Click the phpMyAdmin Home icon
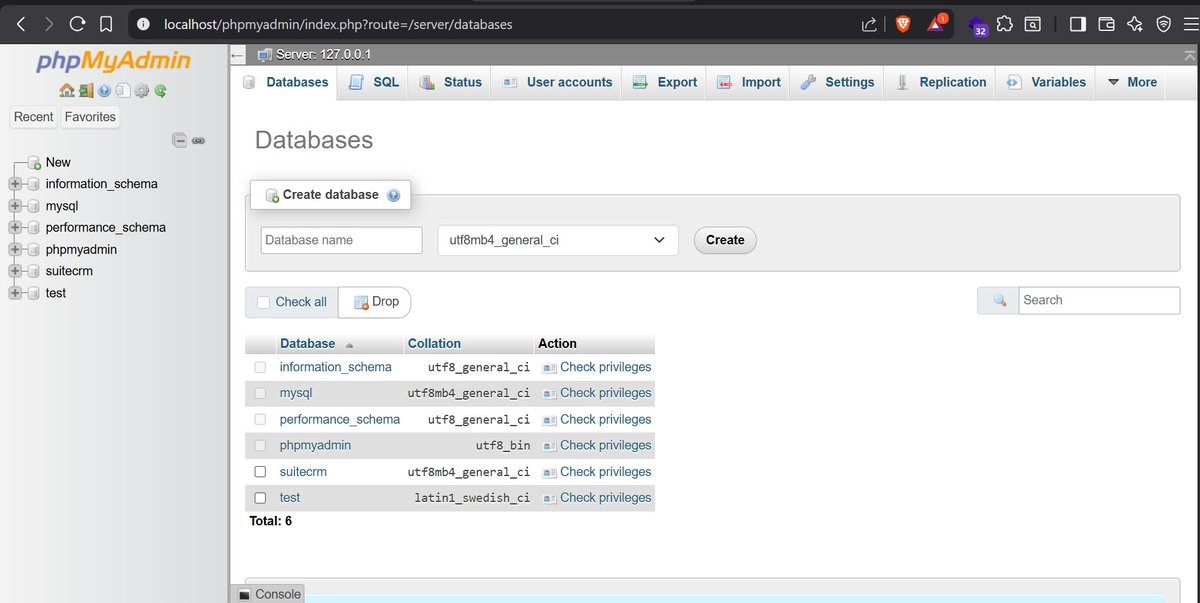The image size is (1200, 603). (66, 91)
